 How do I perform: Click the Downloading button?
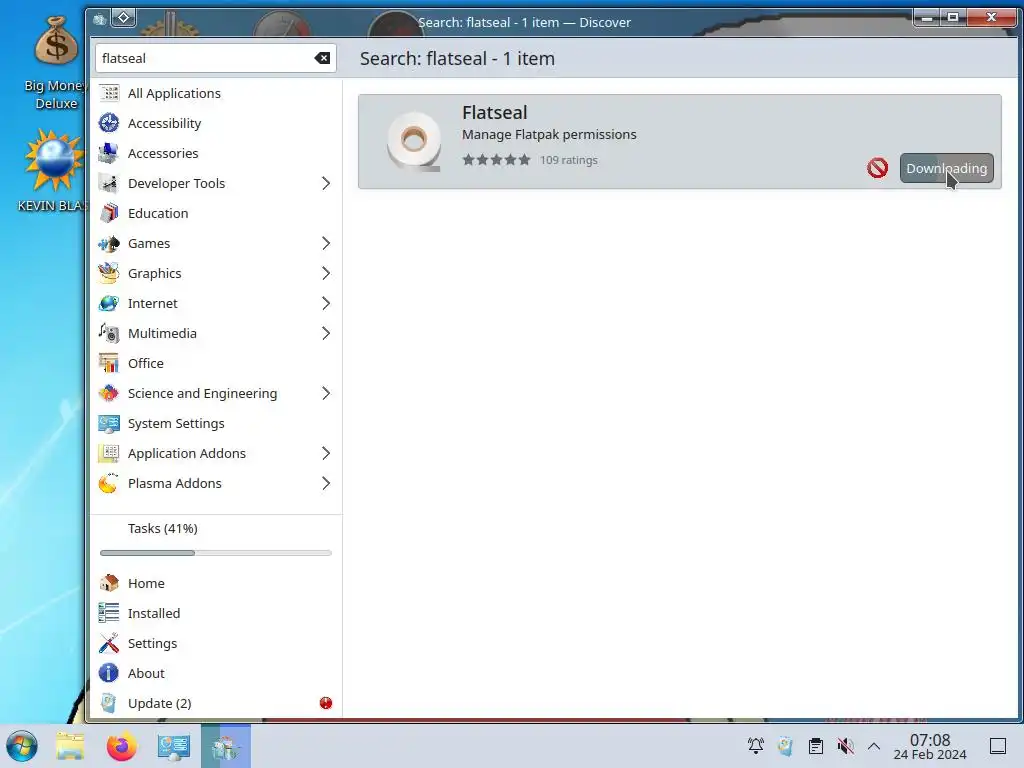[x=946, y=168]
